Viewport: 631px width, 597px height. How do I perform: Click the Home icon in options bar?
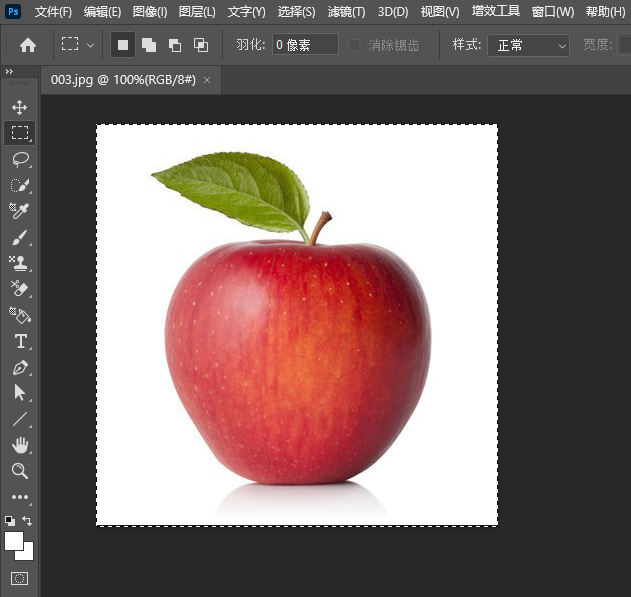(x=28, y=45)
